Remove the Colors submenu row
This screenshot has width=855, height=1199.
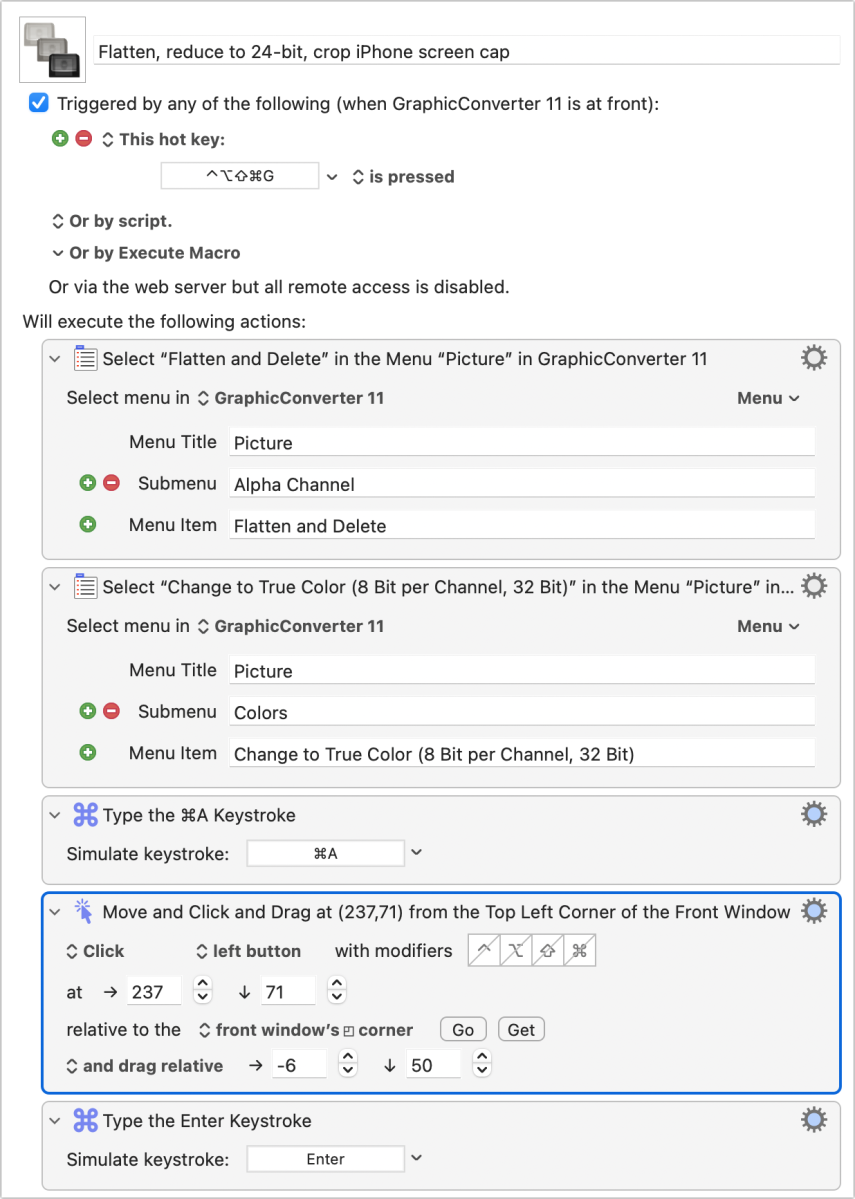[112, 711]
